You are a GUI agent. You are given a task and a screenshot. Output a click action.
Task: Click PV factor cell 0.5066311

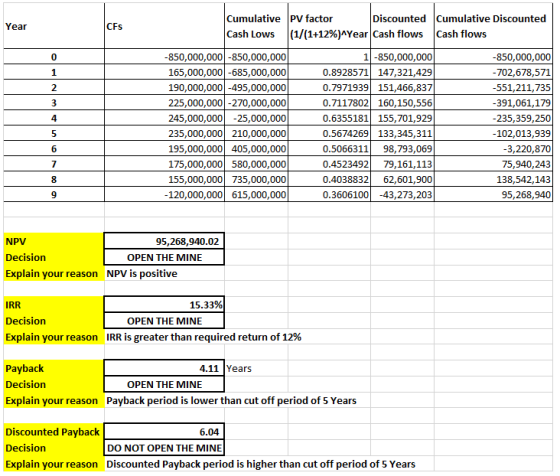click(x=329, y=149)
